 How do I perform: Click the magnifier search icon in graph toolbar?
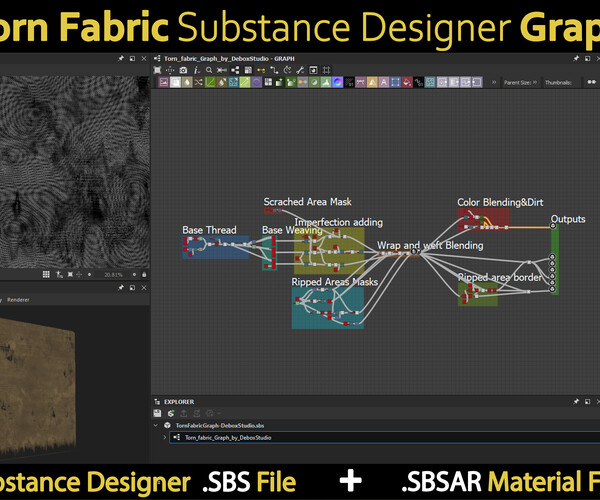click(x=209, y=70)
